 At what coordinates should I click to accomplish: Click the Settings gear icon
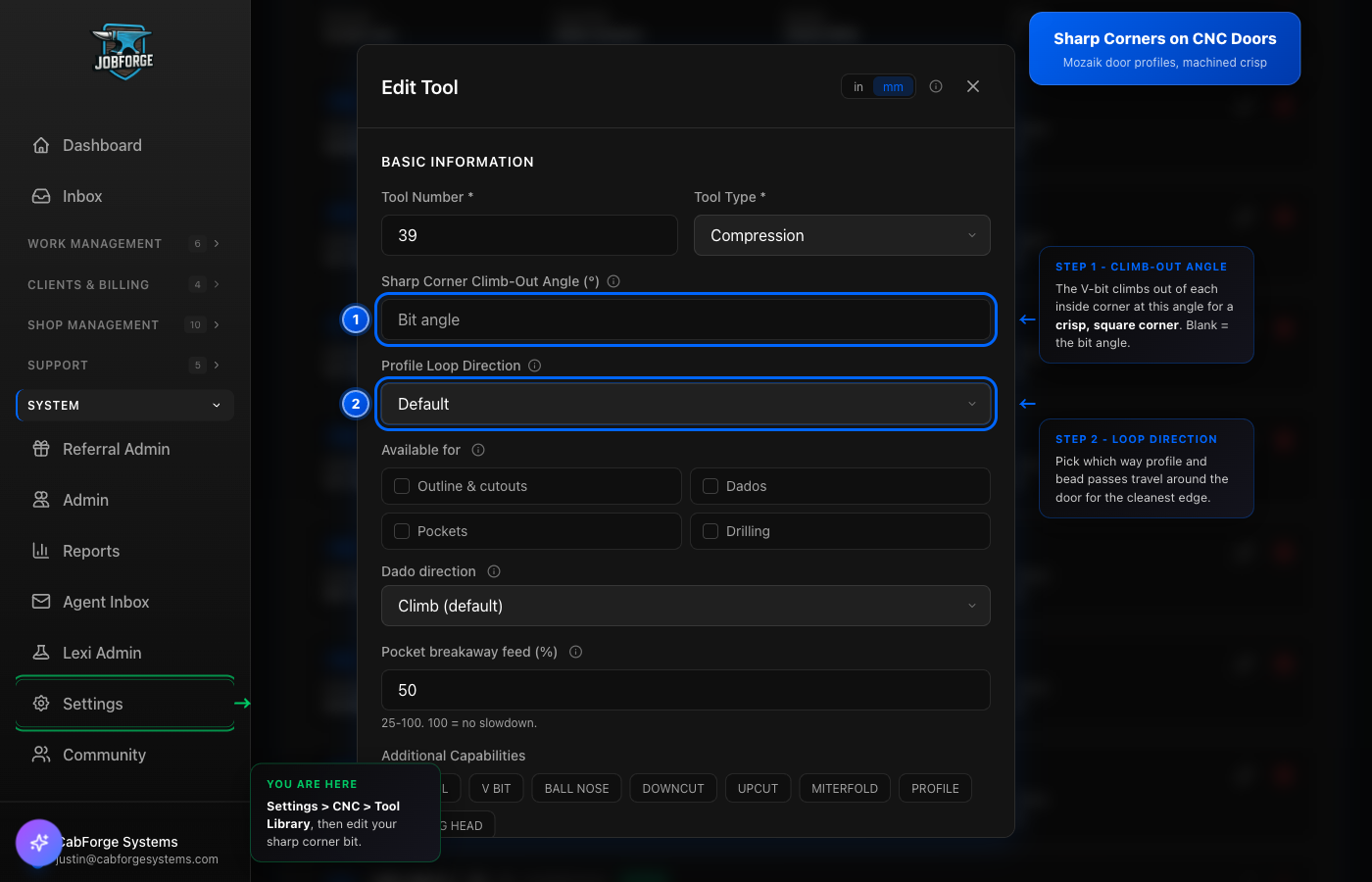(41, 704)
